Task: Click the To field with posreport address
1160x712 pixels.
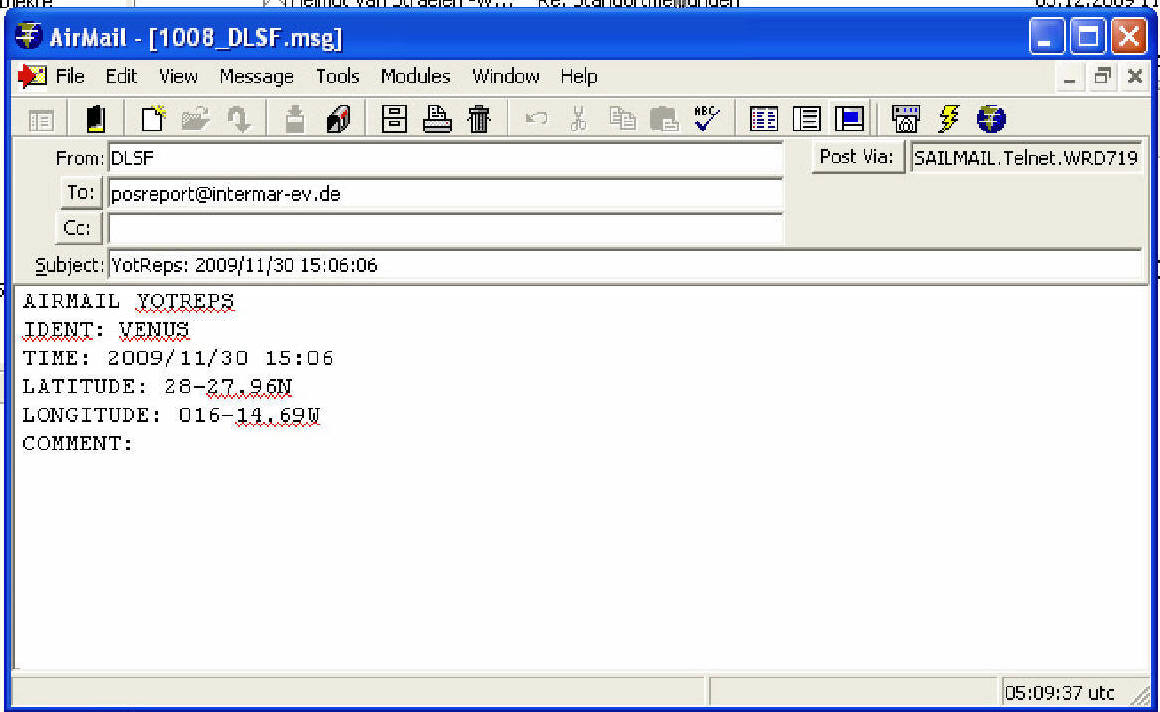Action: (445, 194)
